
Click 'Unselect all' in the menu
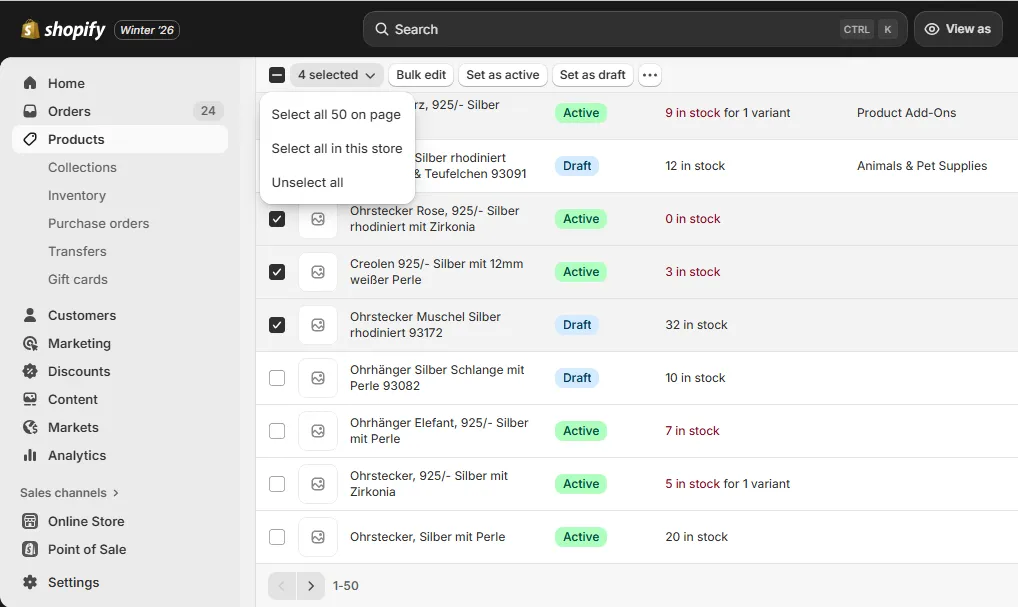point(307,181)
